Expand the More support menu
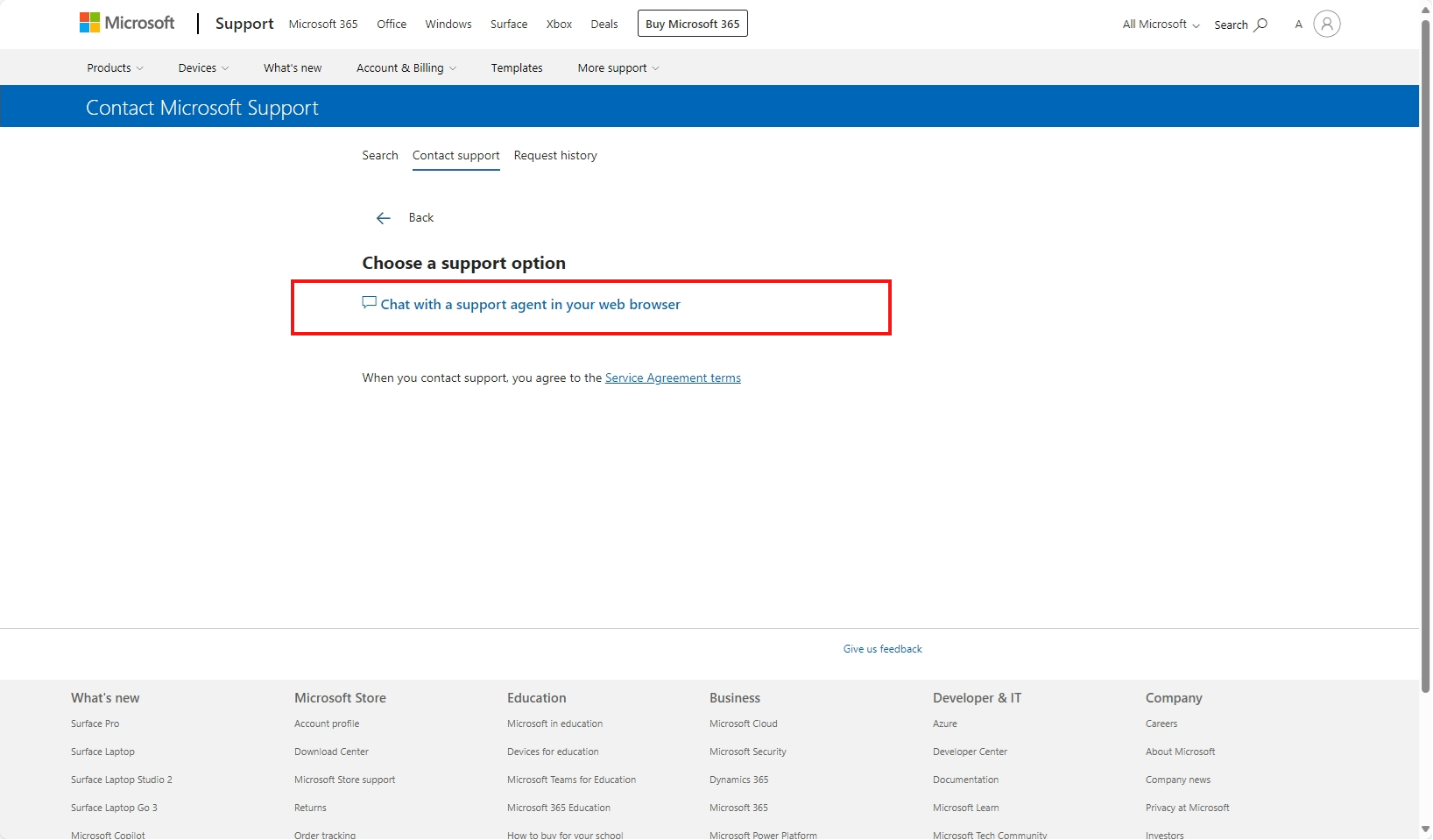The height and width of the screenshot is (840, 1433). pos(618,67)
